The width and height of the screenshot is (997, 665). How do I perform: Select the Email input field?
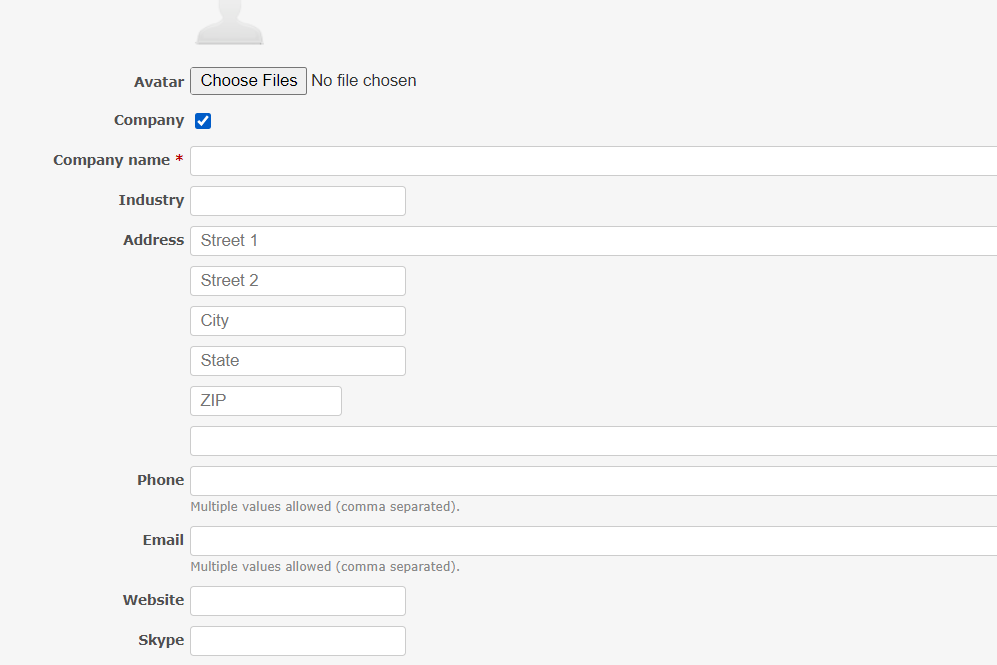tap(500, 540)
